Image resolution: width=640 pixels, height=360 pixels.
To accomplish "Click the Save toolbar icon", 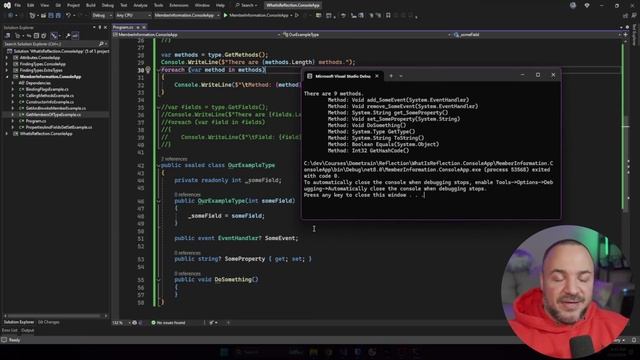I will [x=51, y=16].
